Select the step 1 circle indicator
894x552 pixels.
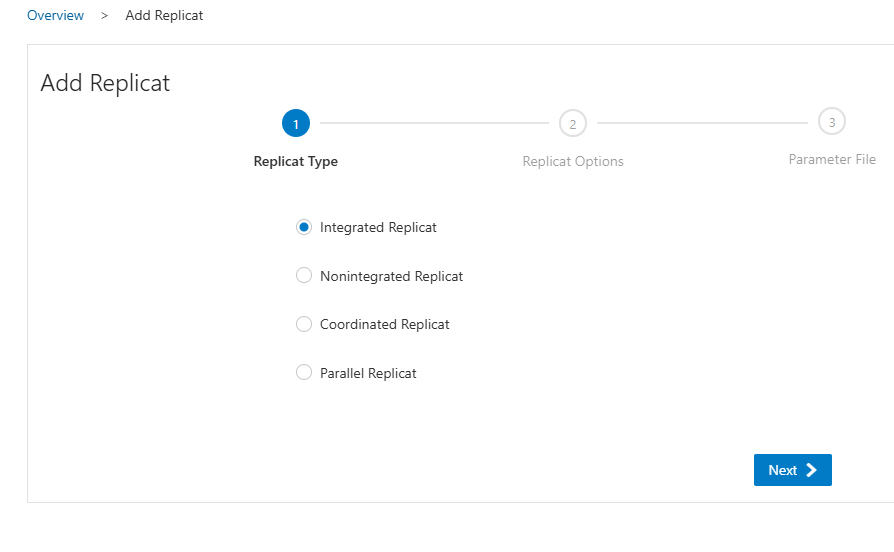296,123
